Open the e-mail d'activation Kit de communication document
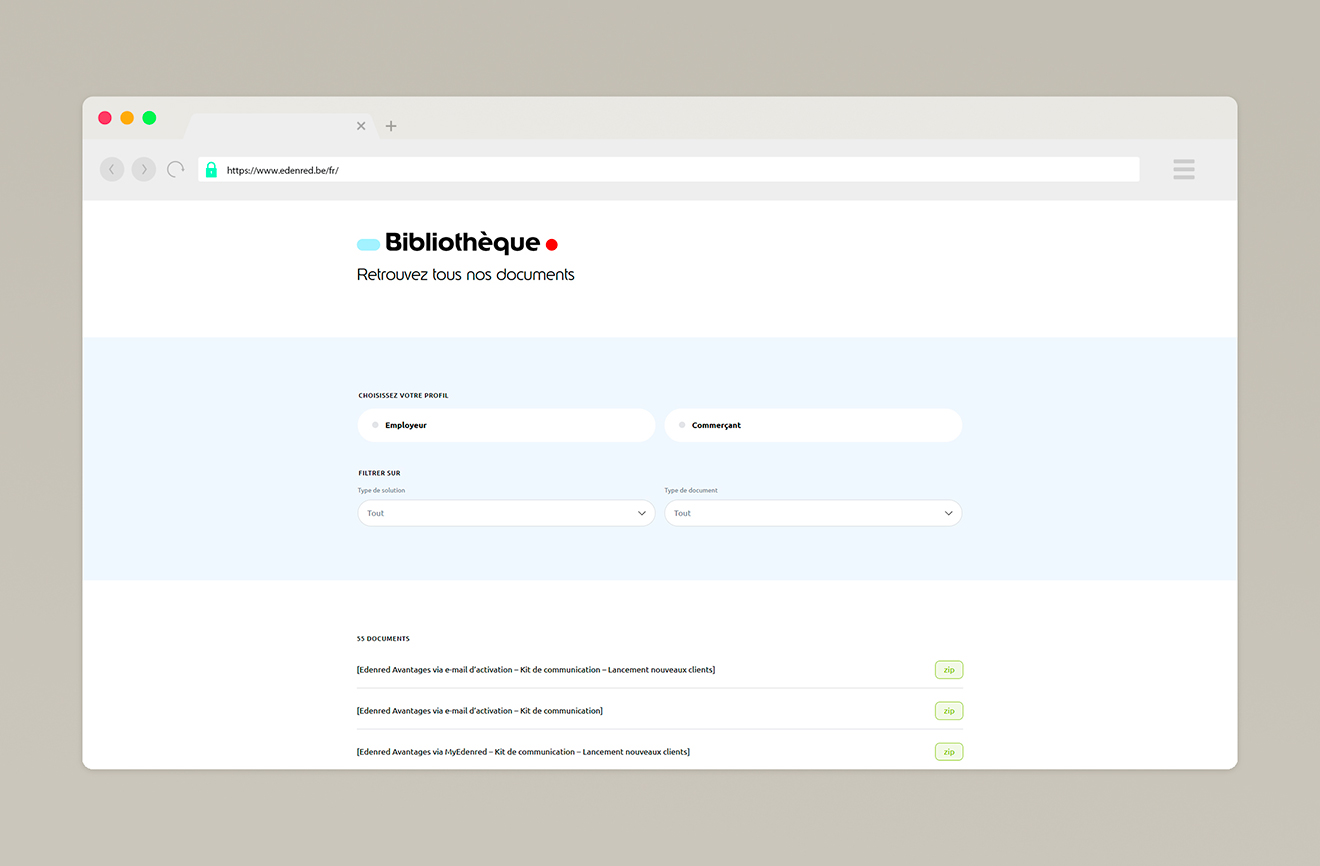This screenshot has height=866, width=1320. pyautogui.click(x=480, y=711)
